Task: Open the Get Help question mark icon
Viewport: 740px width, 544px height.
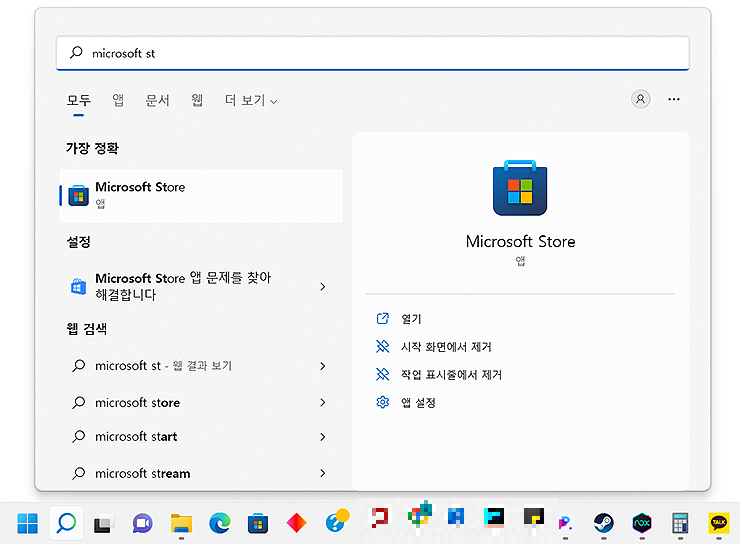Action: click(336, 521)
